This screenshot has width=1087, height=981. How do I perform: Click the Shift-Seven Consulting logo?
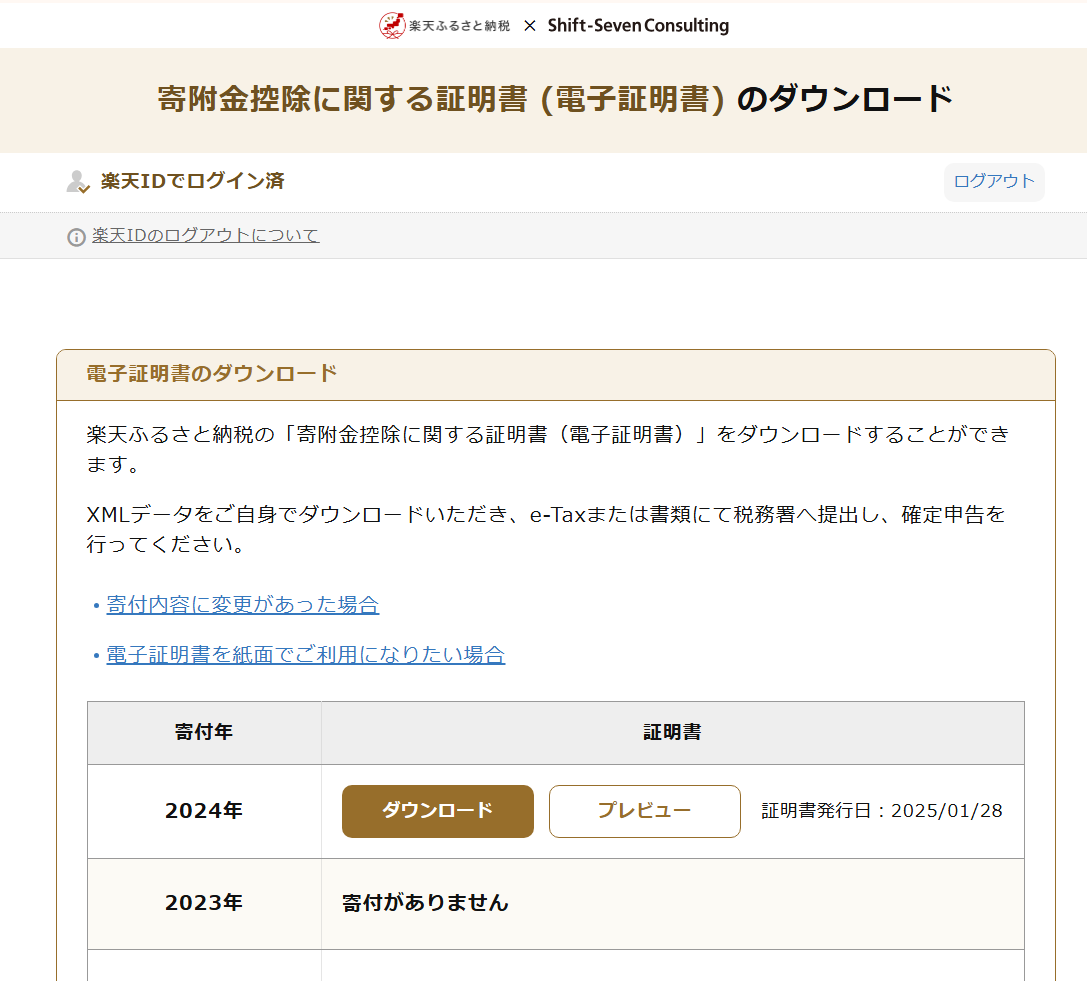[x=638, y=25]
